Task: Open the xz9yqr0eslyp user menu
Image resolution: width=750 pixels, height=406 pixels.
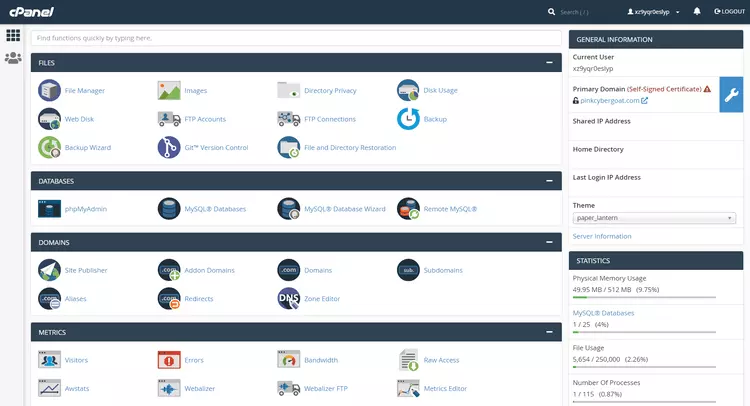Action: click(653, 12)
